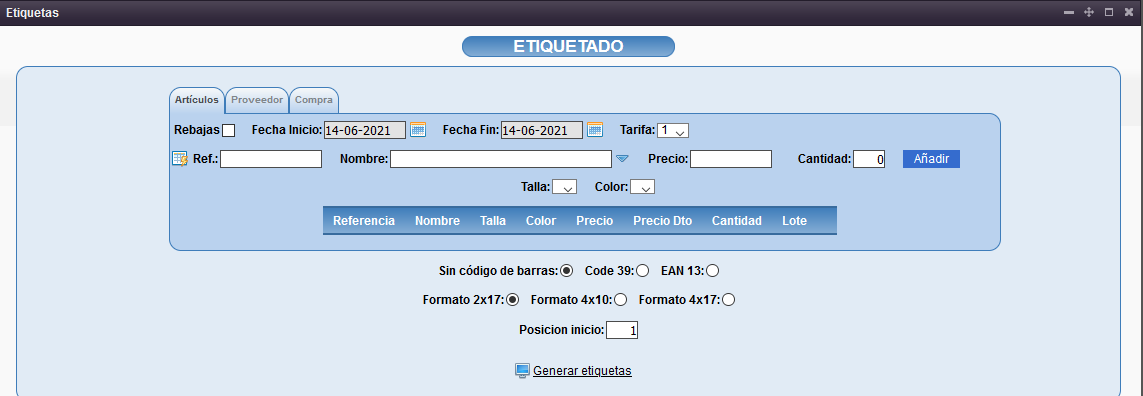Choose Formato 2x17 label layout
Image resolution: width=1143 pixels, height=396 pixels.
512,299
